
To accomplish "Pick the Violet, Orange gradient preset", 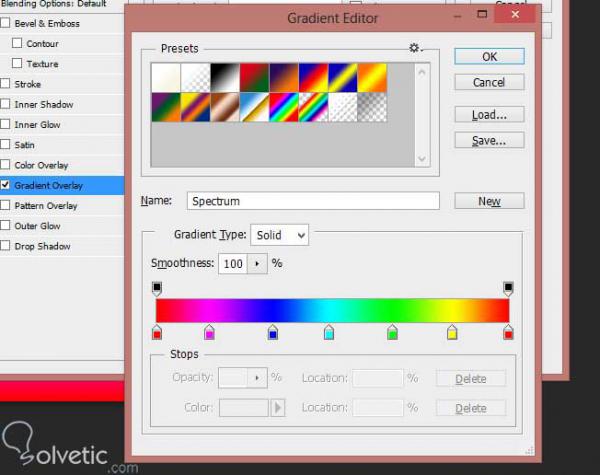I will (x=284, y=78).
